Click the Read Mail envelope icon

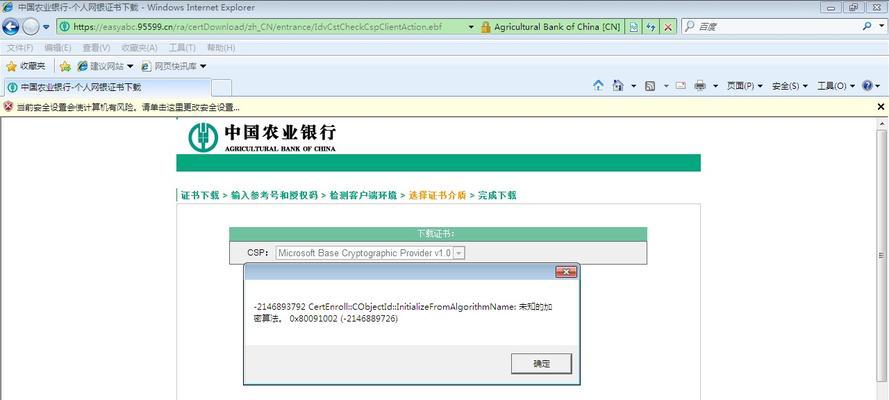(681, 86)
